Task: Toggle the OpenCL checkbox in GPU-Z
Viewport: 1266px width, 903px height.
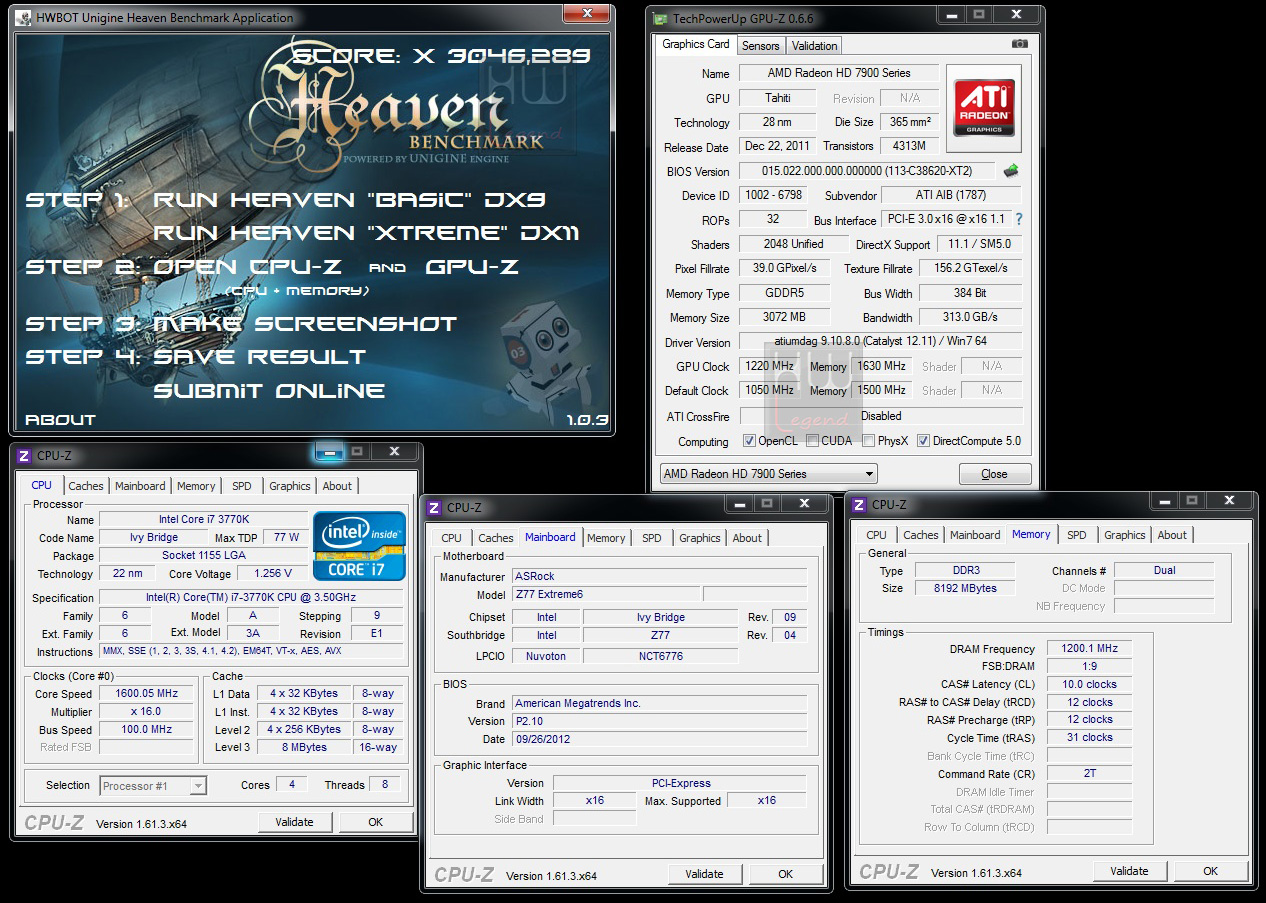Action: pos(750,441)
